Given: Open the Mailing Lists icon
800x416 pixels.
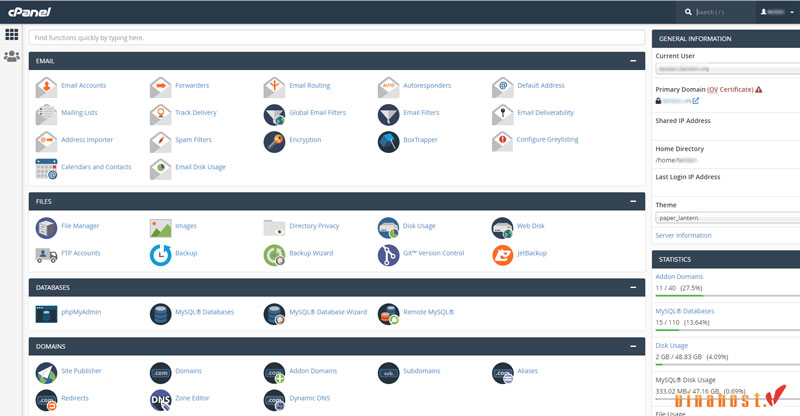Looking at the screenshot, I should click(x=46, y=114).
